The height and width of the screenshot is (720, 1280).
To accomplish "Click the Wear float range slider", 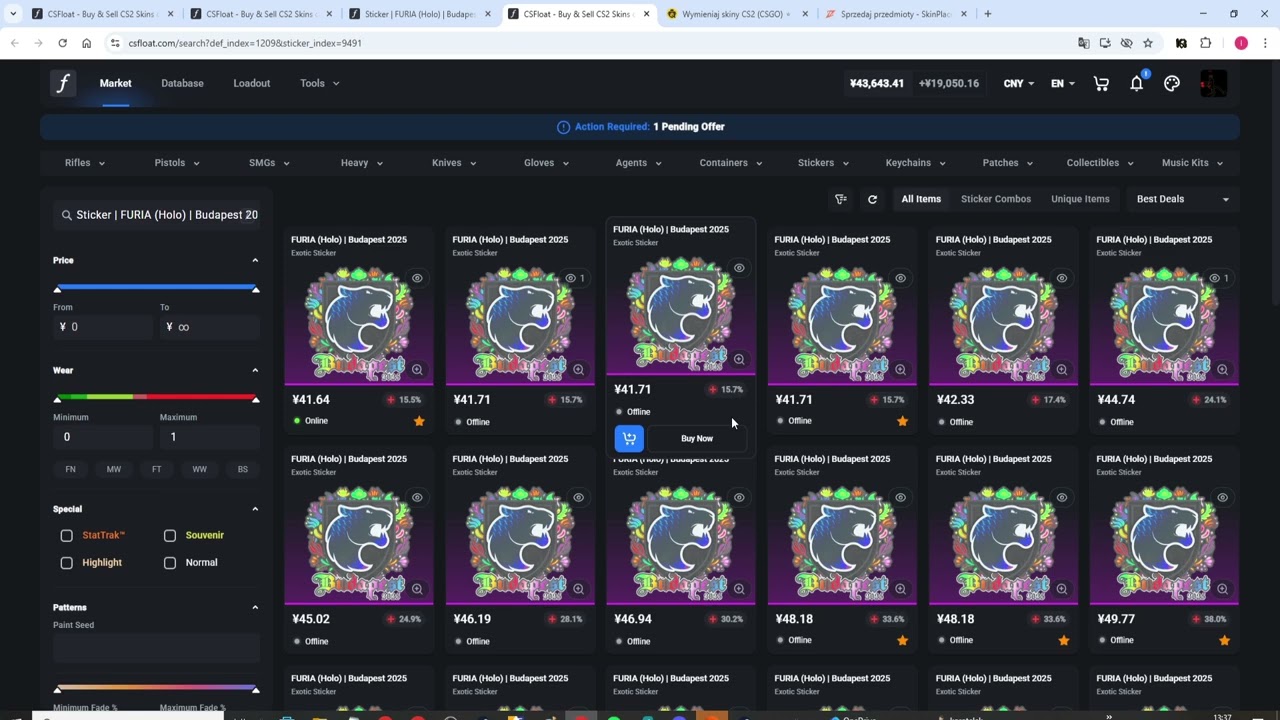I will click(x=156, y=398).
